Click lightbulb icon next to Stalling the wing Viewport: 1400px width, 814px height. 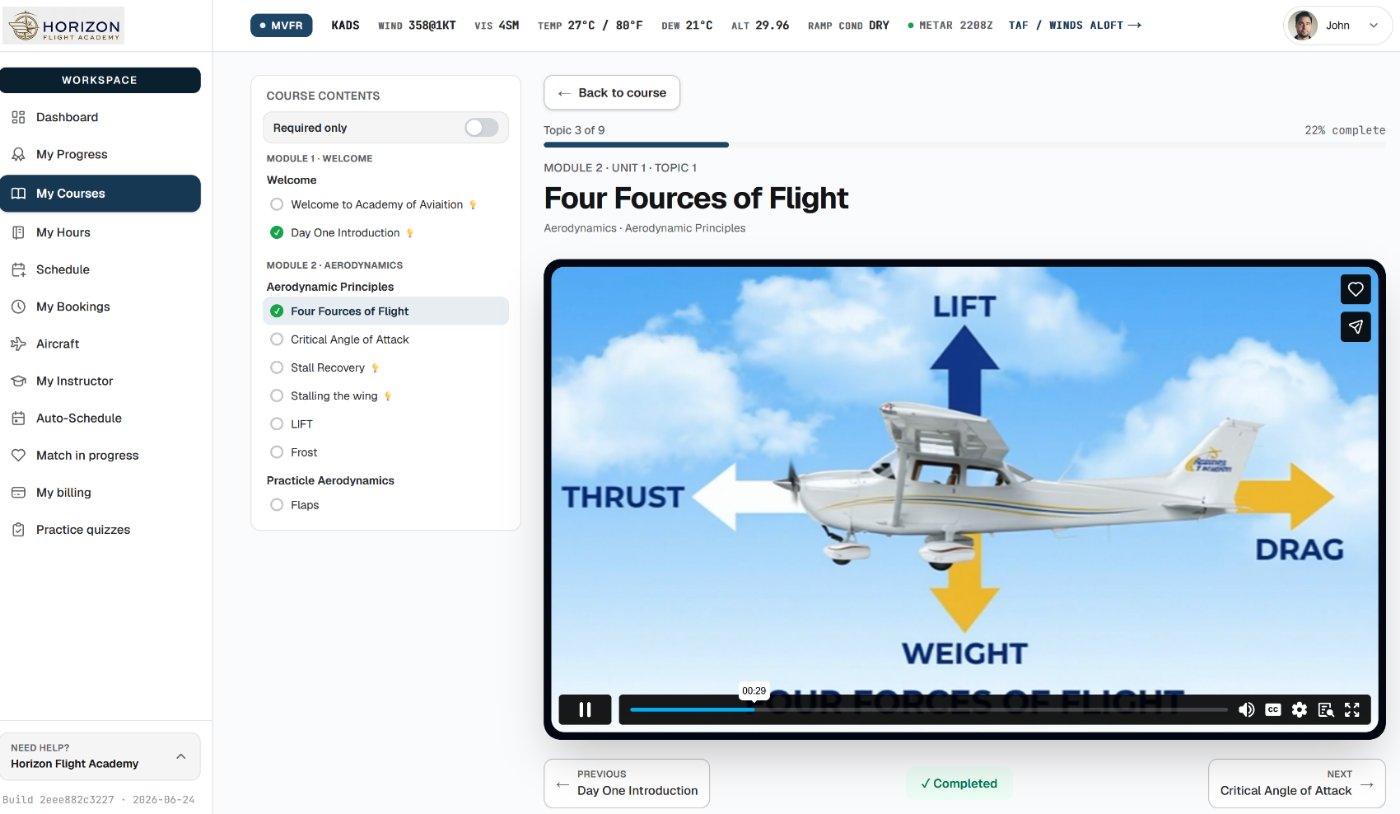click(388, 396)
